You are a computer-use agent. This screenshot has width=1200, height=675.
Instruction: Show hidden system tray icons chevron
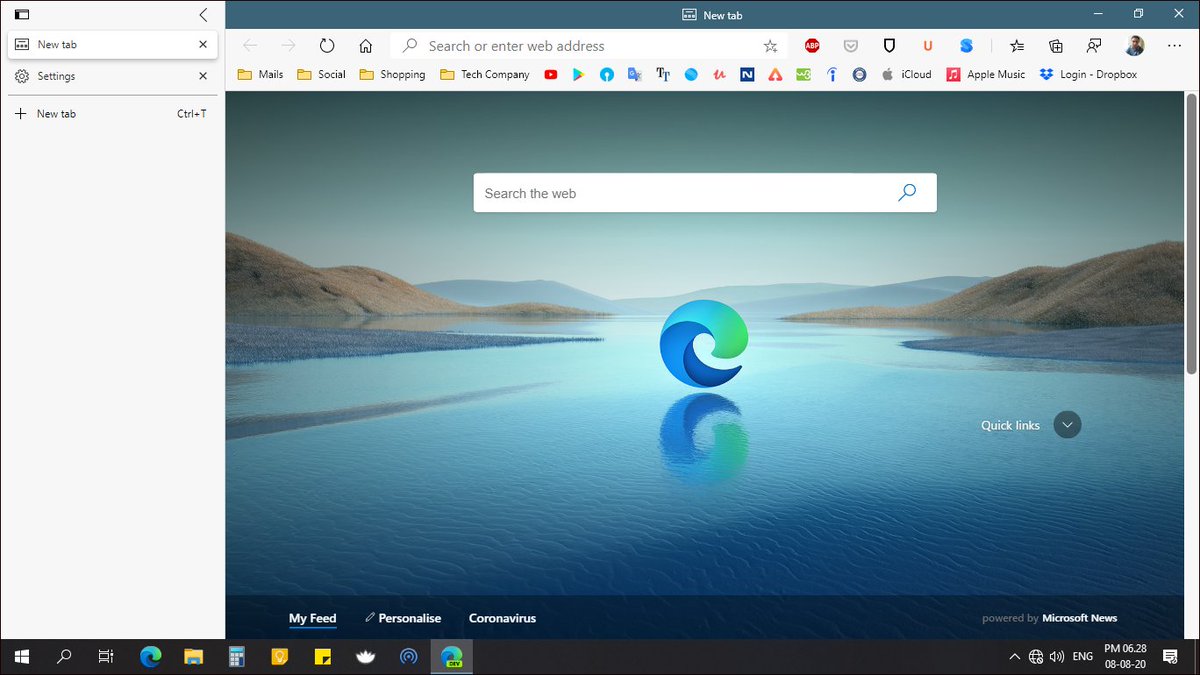tap(1014, 657)
